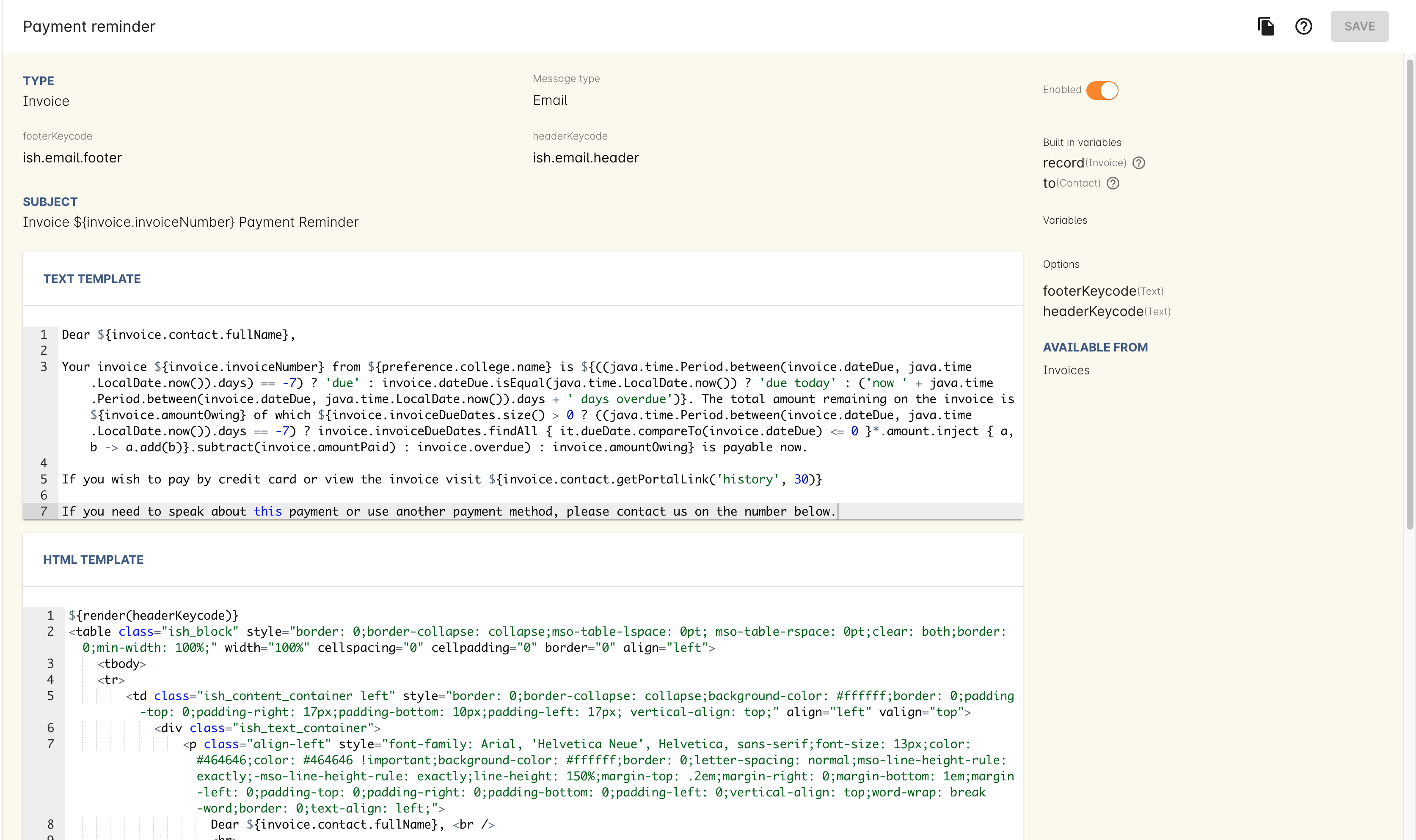1416x840 pixels.
Task: Click the AVAILABLE FROM heading
Action: [x=1095, y=348]
